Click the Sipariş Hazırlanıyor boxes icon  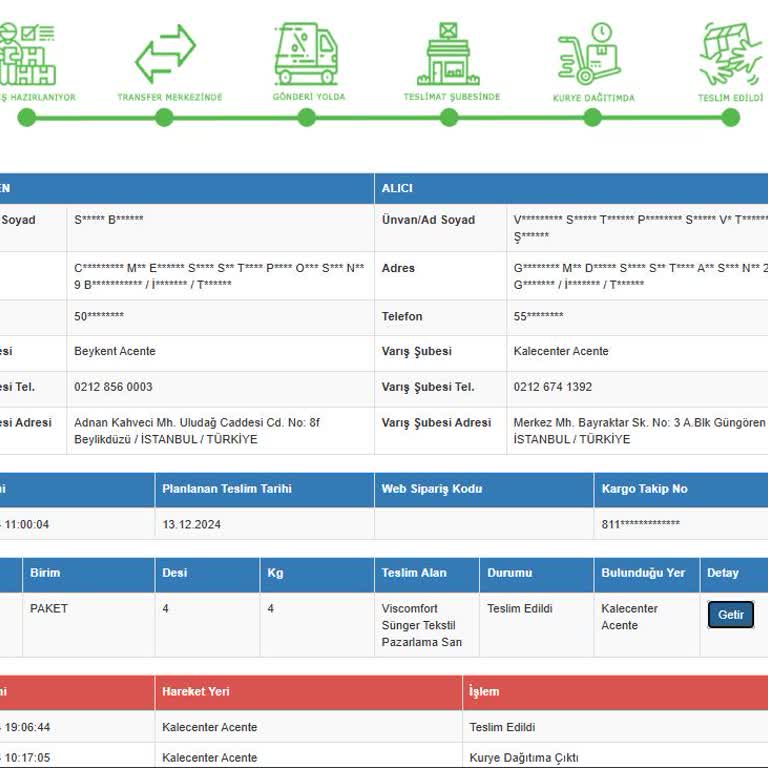(x=27, y=54)
